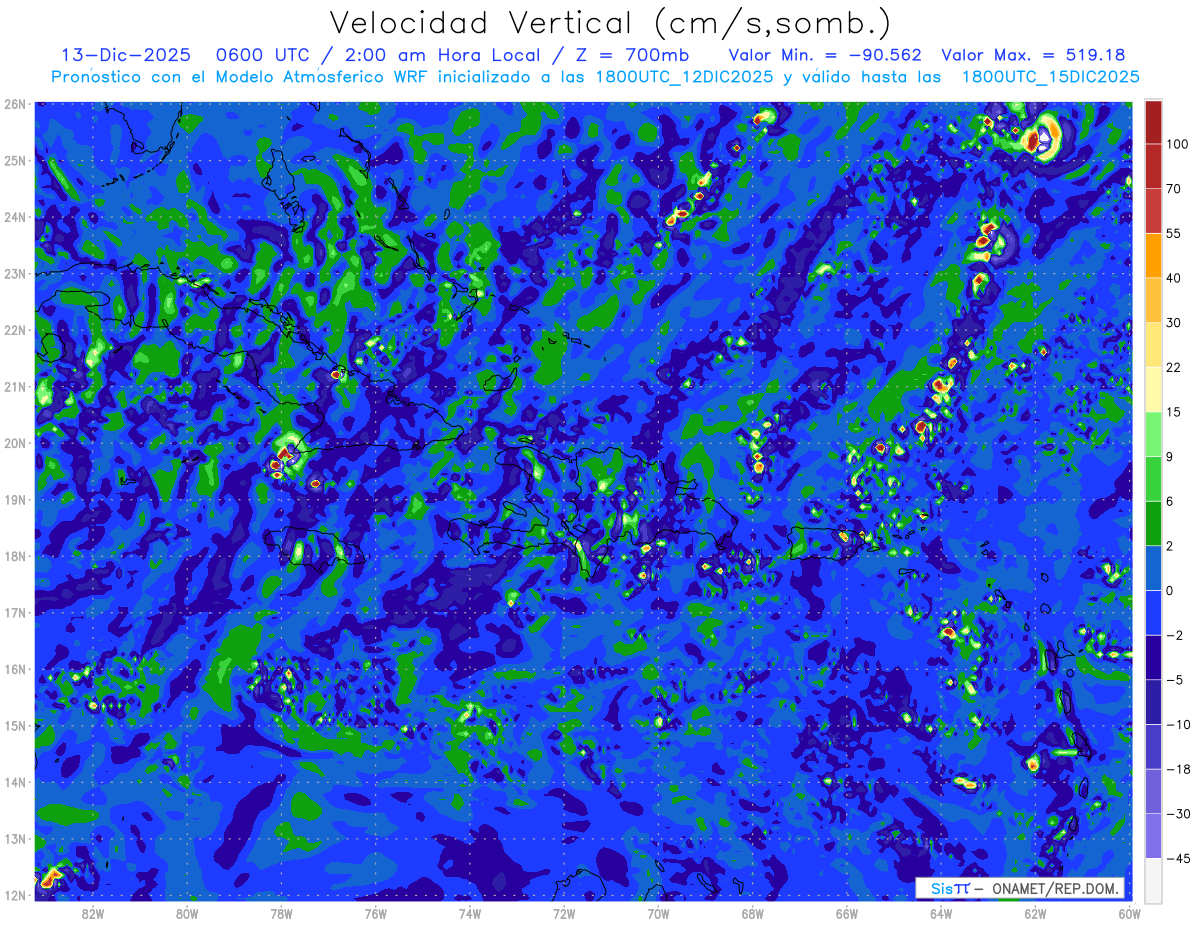The image size is (1200, 927).
Task: Click the longitude label '66W'
Action: (847, 913)
